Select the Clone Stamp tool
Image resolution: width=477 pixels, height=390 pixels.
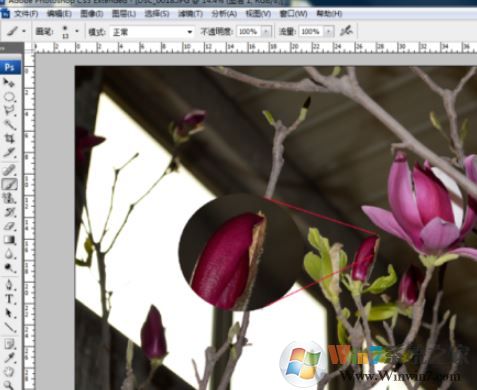coord(9,198)
